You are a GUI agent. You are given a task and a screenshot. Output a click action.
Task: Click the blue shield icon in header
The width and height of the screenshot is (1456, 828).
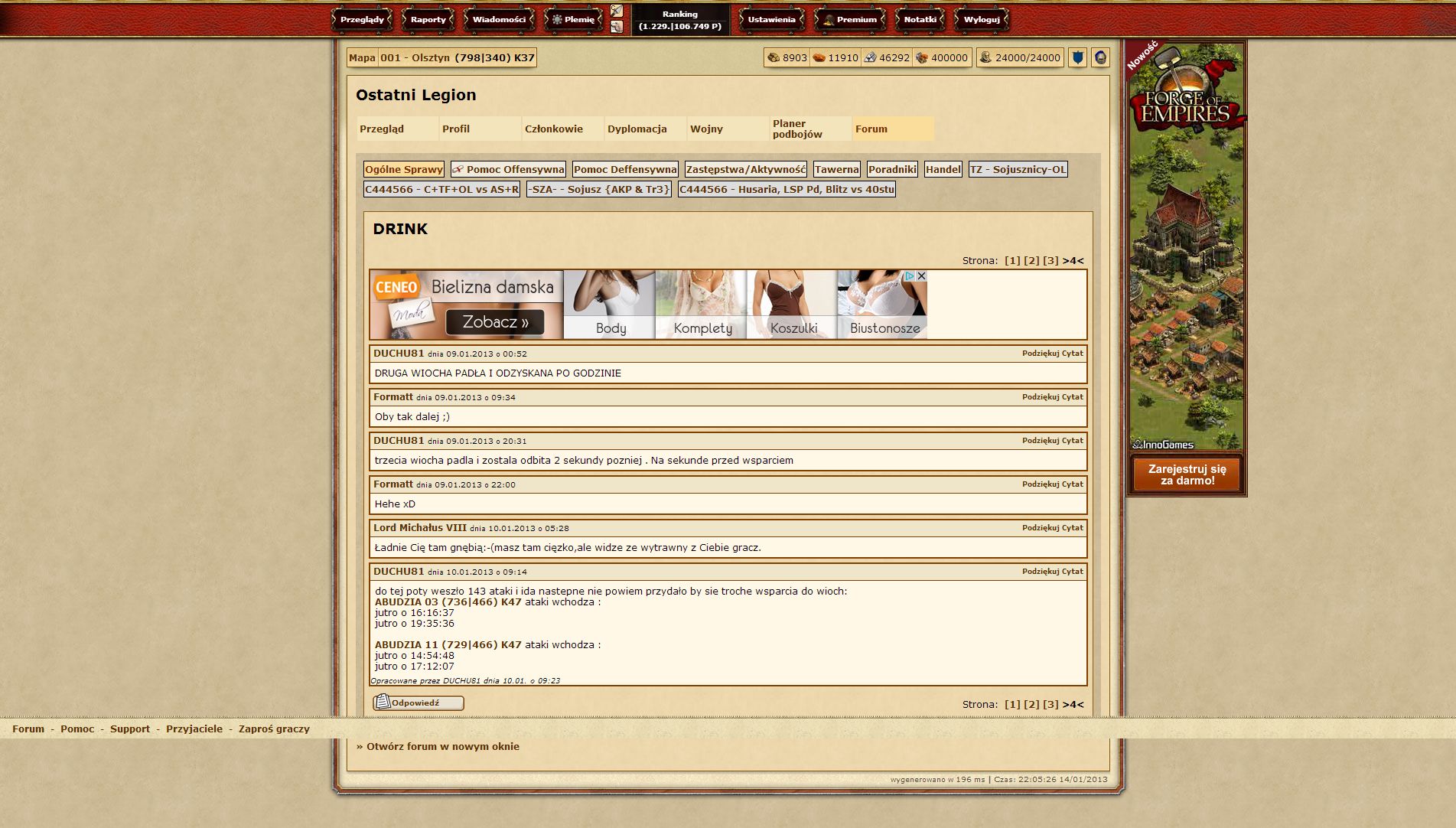click(1077, 57)
